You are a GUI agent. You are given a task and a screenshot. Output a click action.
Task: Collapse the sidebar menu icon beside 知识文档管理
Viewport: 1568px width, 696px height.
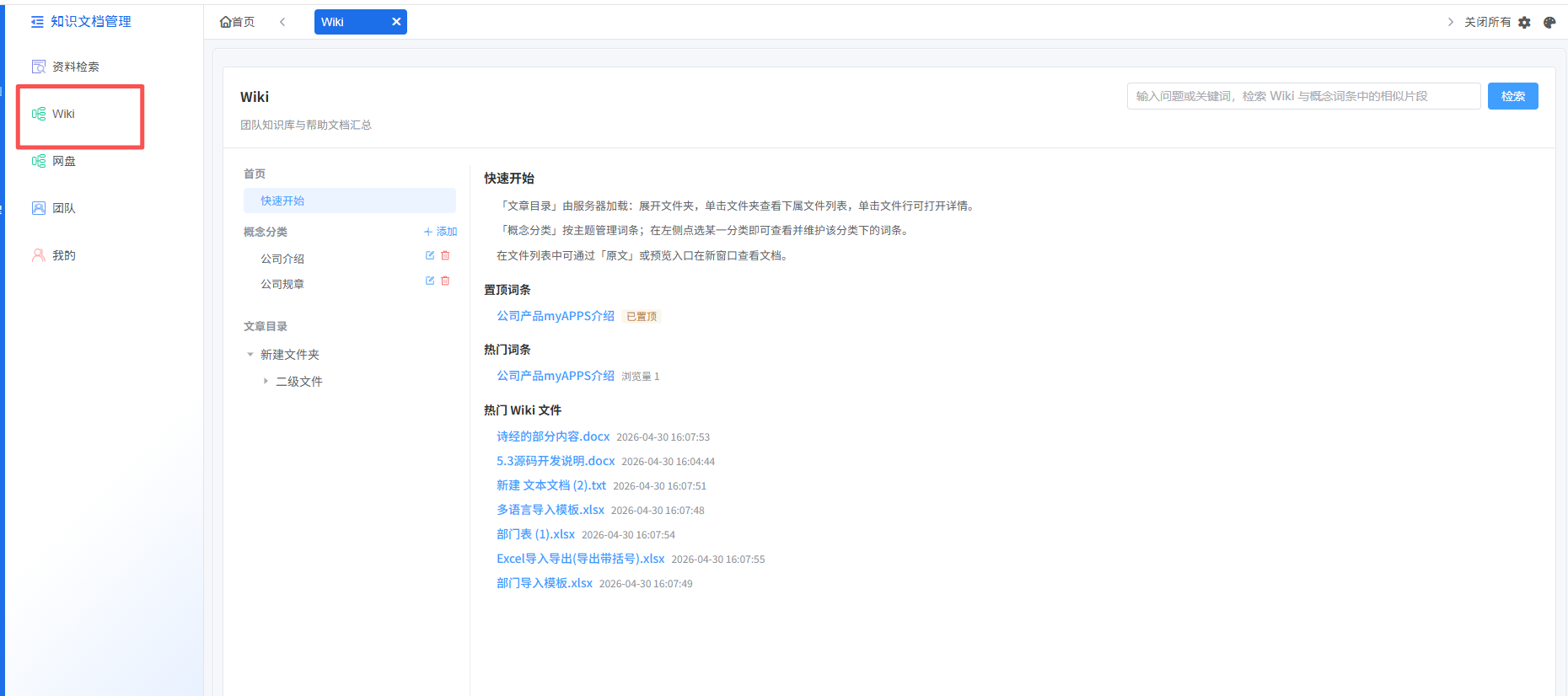pos(37,22)
